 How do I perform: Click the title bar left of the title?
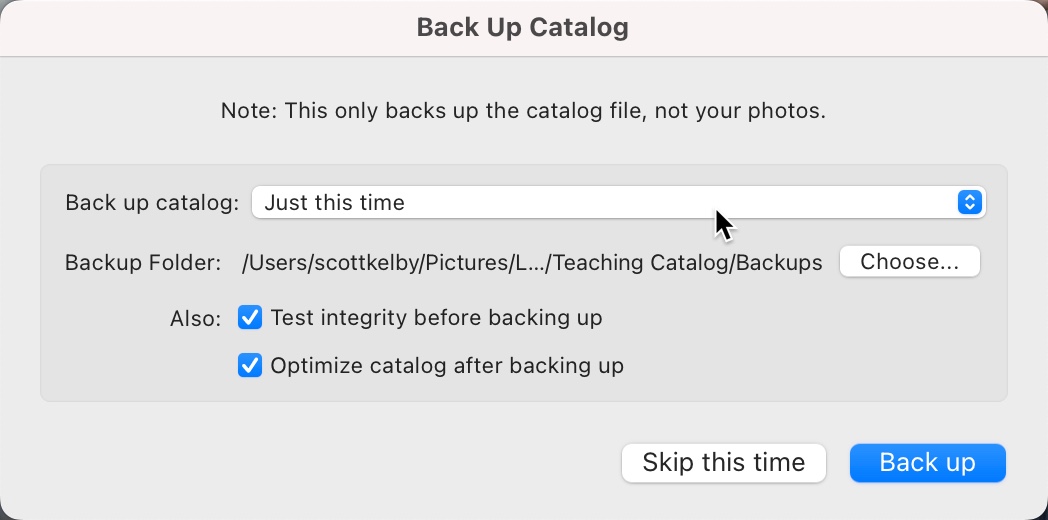click(200, 27)
